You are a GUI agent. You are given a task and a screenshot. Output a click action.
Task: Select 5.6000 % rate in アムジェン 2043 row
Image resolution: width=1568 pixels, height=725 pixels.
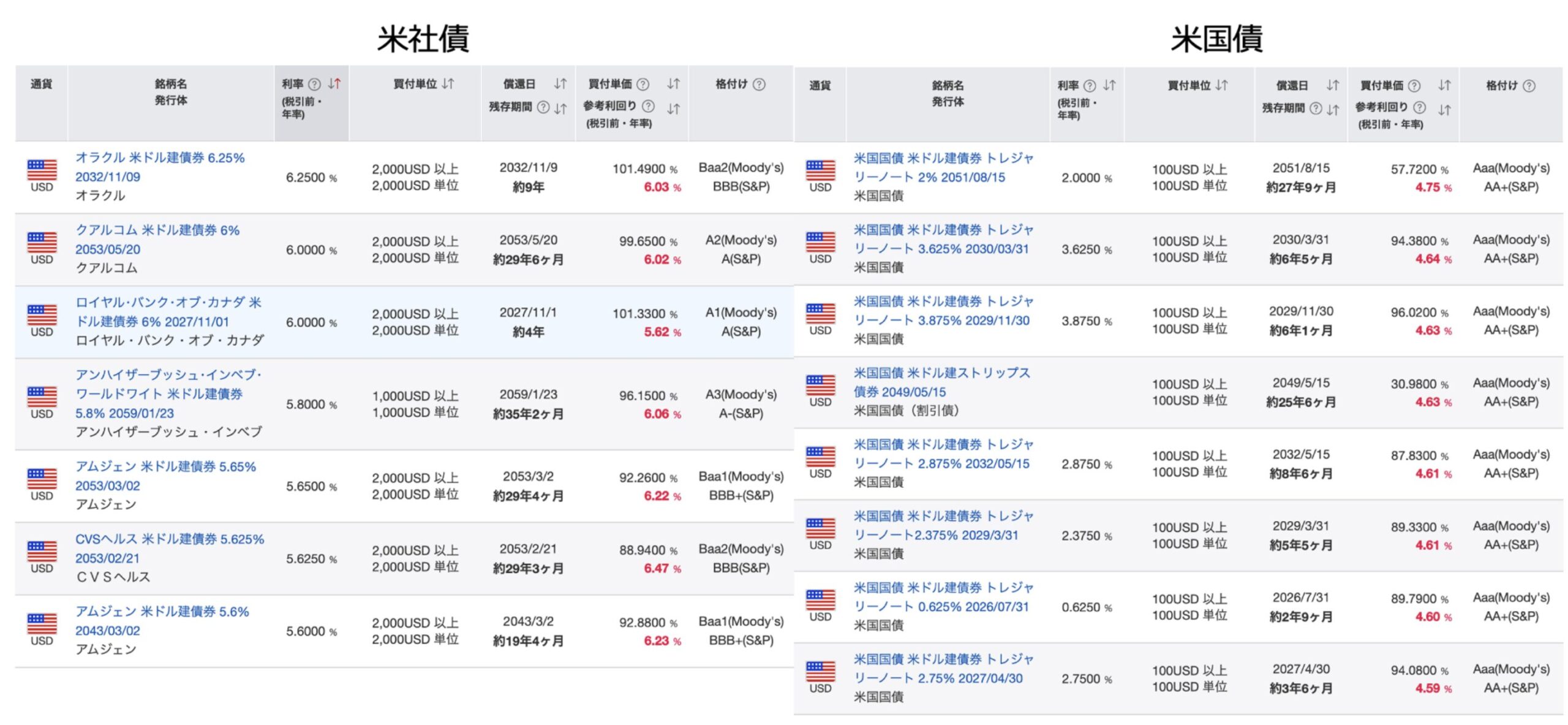point(311,631)
